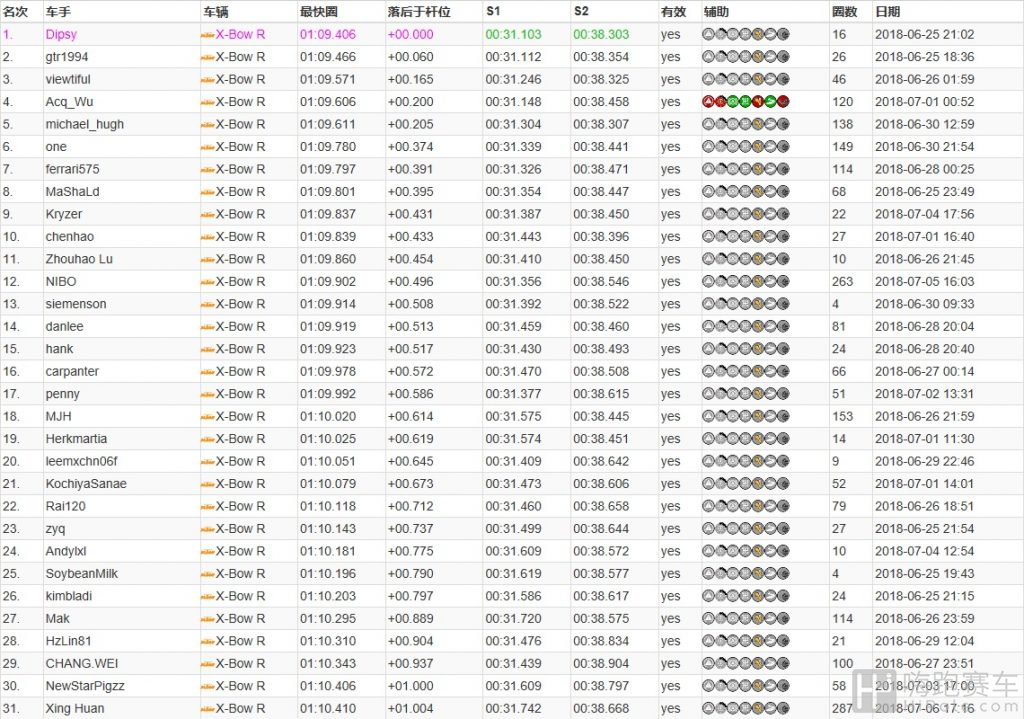
Task: Click the first assist icon in Mak's row
Action: pos(708,618)
